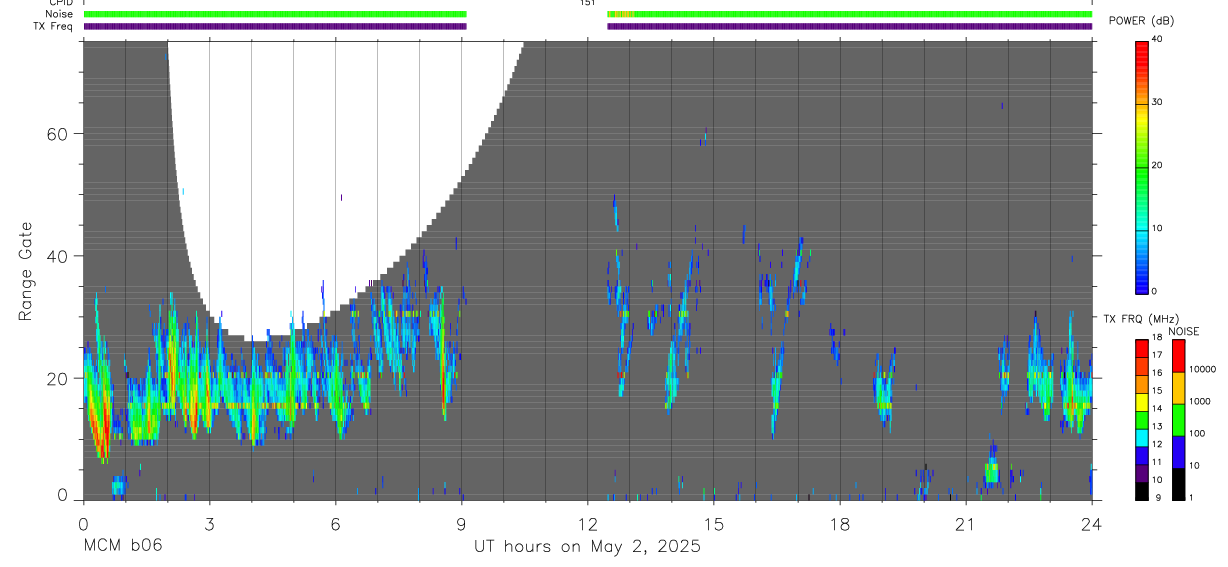Image resolution: width=1228 pixels, height=567 pixels.
Task: Click the 3 hour tick label
Action: tap(209, 524)
